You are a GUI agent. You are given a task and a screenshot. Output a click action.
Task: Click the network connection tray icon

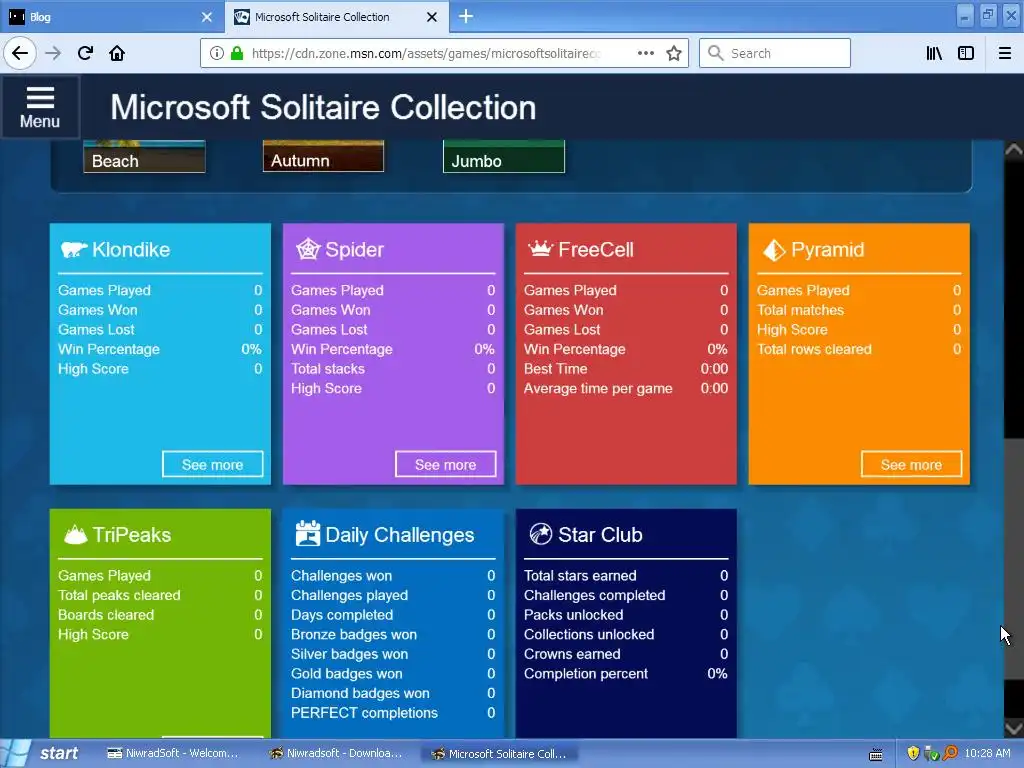click(x=931, y=754)
